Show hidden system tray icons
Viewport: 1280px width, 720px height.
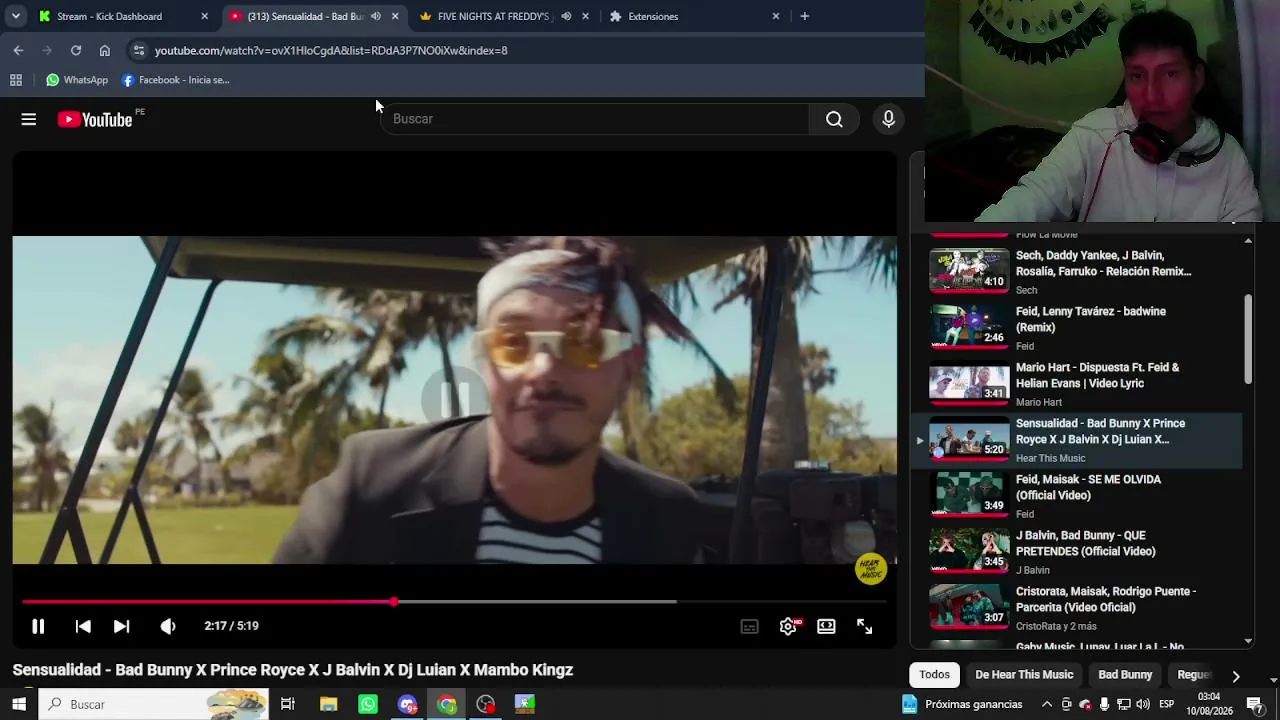pyautogui.click(x=1047, y=704)
